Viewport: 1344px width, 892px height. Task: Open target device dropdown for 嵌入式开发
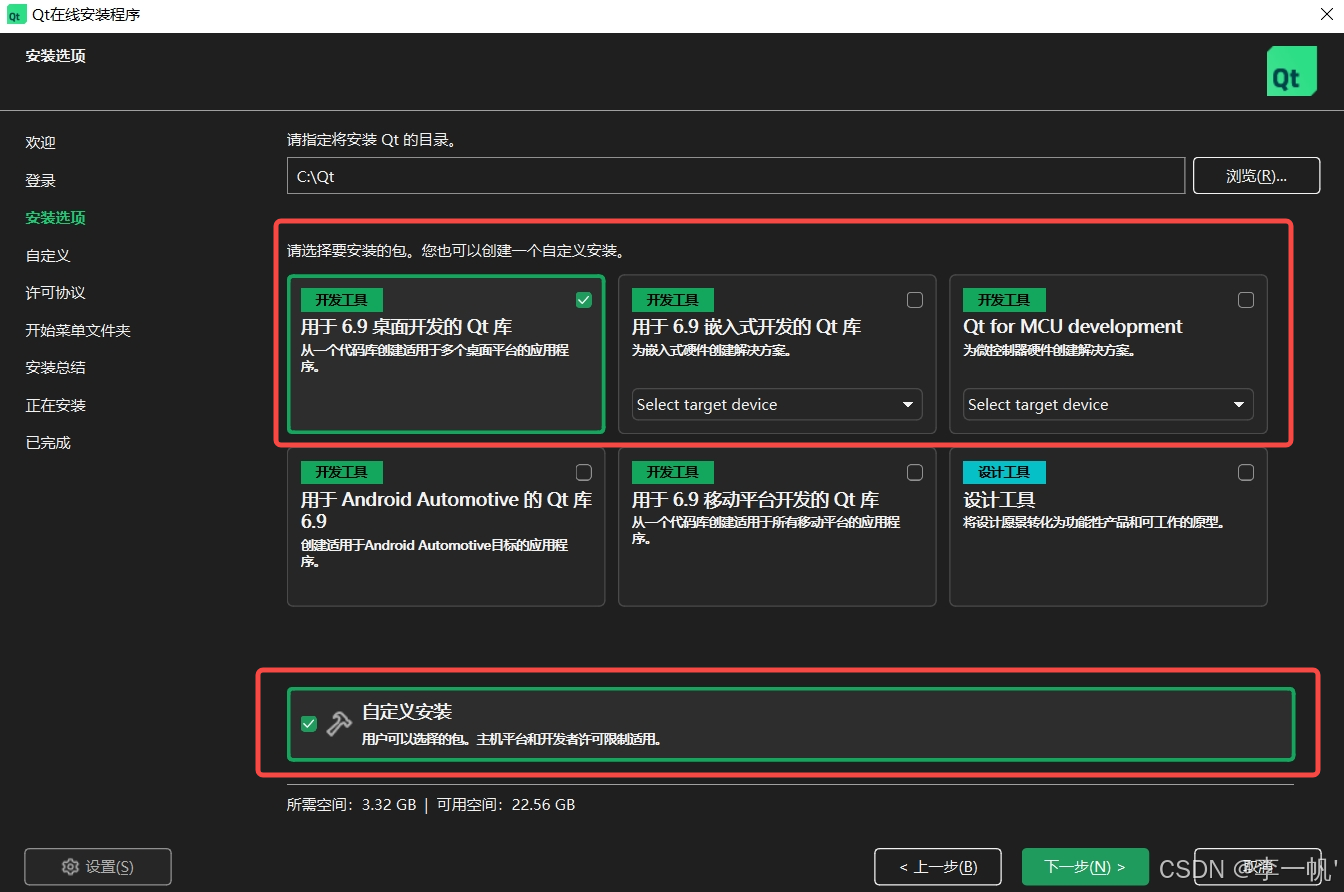pos(777,404)
